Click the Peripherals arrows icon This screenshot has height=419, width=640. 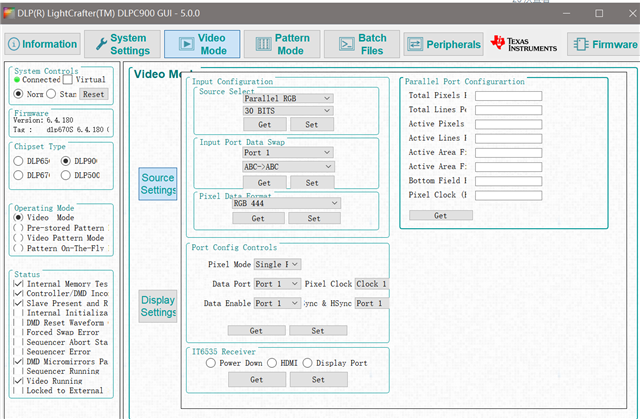coord(415,44)
